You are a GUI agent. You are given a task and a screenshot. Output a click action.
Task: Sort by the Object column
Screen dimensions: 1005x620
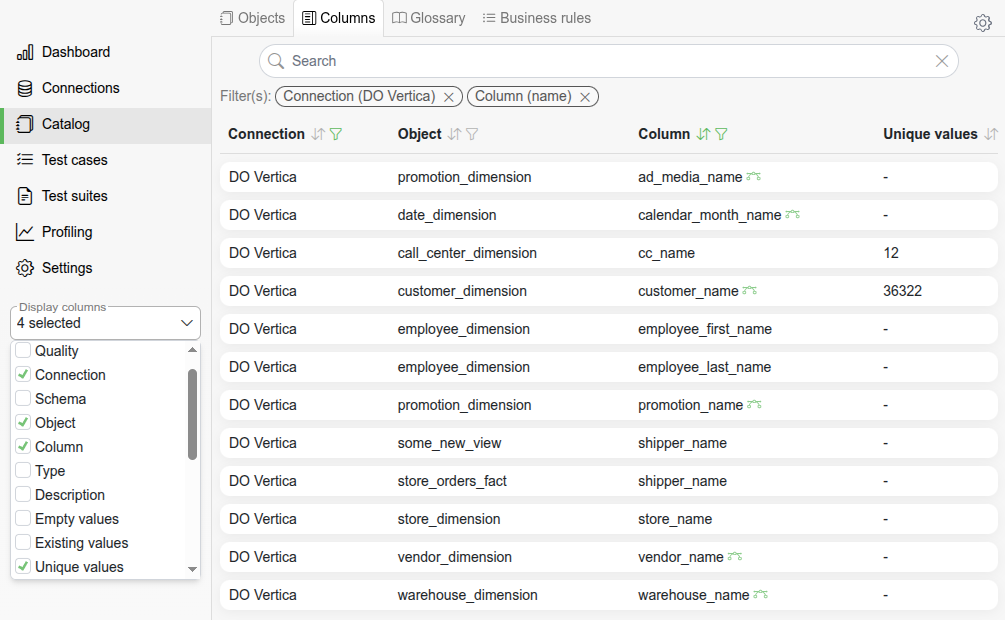pyautogui.click(x=454, y=134)
